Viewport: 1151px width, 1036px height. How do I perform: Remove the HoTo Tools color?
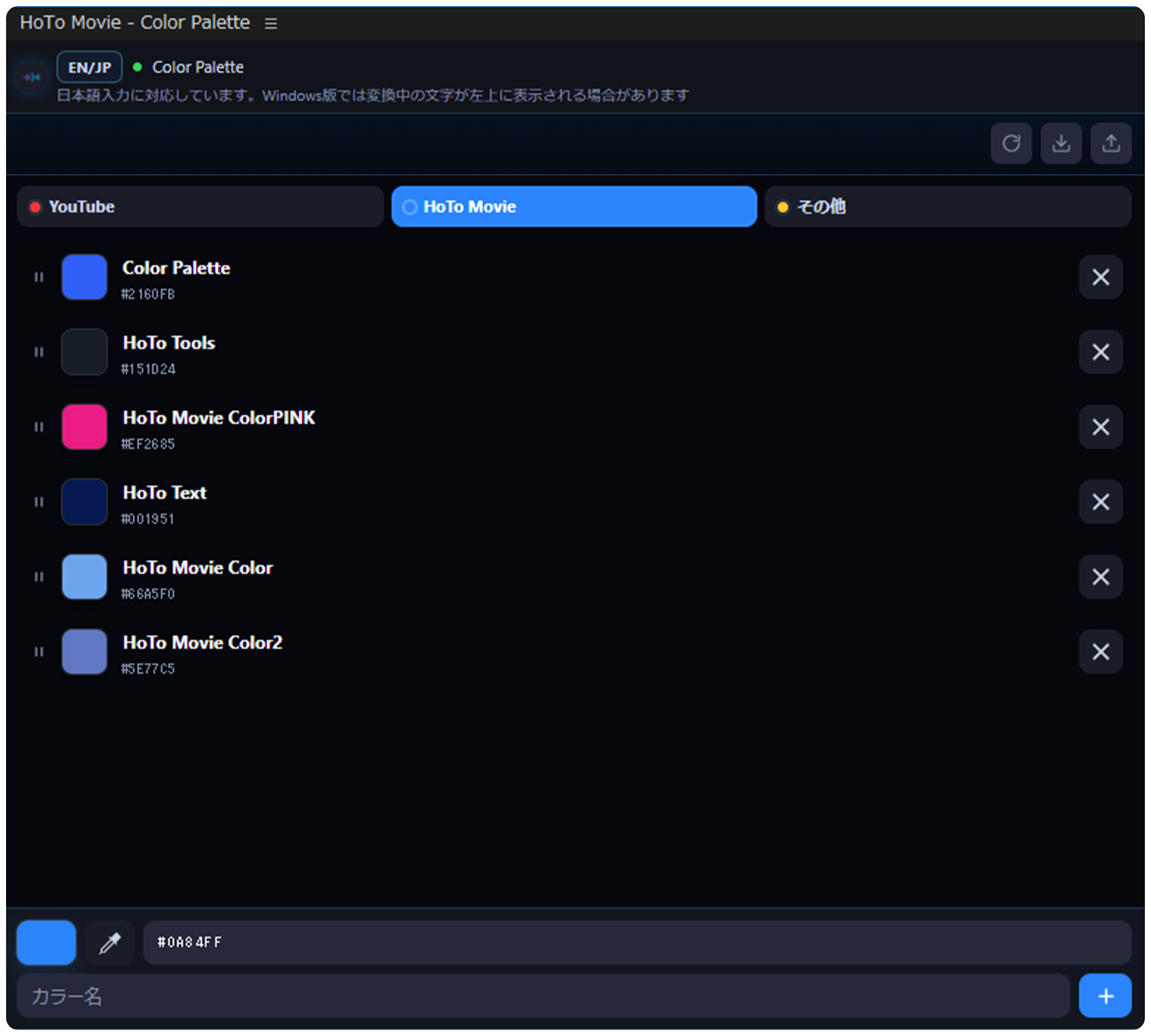(x=1101, y=352)
